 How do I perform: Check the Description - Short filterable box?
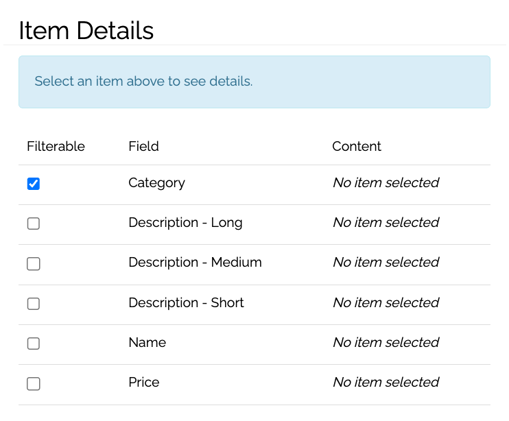coord(33,303)
